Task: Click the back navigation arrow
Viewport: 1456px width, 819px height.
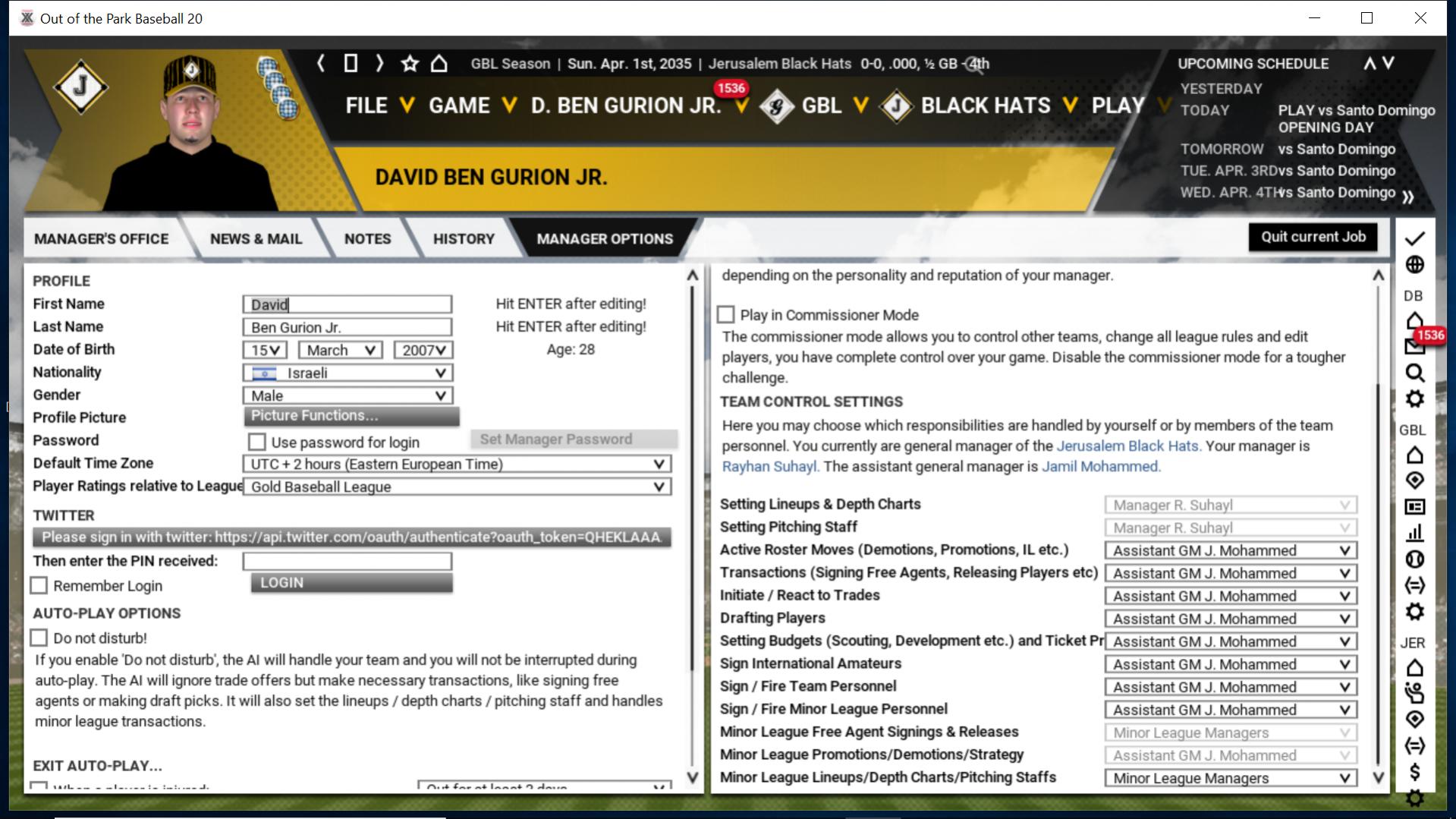Action: click(321, 63)
